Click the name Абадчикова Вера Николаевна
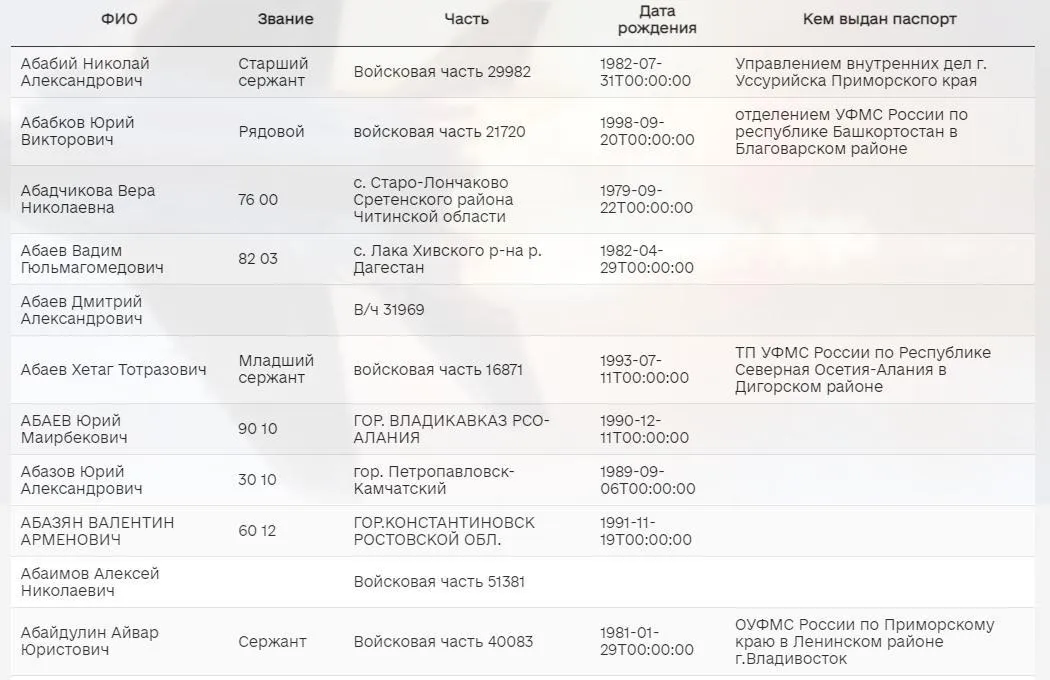This screenshot has height=680, width=1050. (x=88, y=199)
